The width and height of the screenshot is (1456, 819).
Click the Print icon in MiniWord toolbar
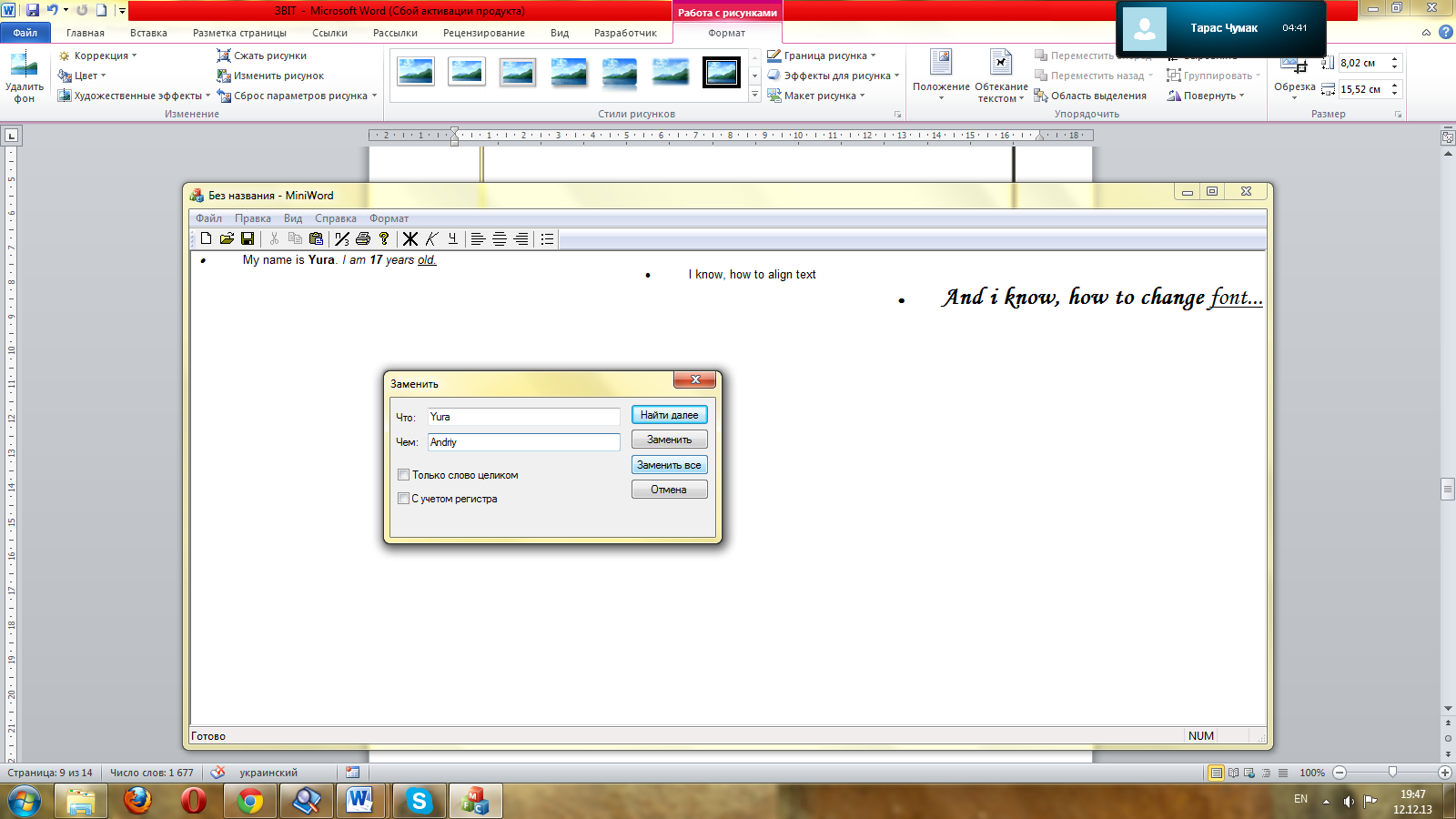click(363, 238)
